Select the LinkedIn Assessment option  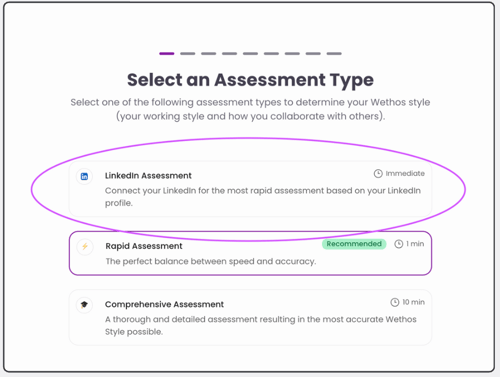[250, 189]
